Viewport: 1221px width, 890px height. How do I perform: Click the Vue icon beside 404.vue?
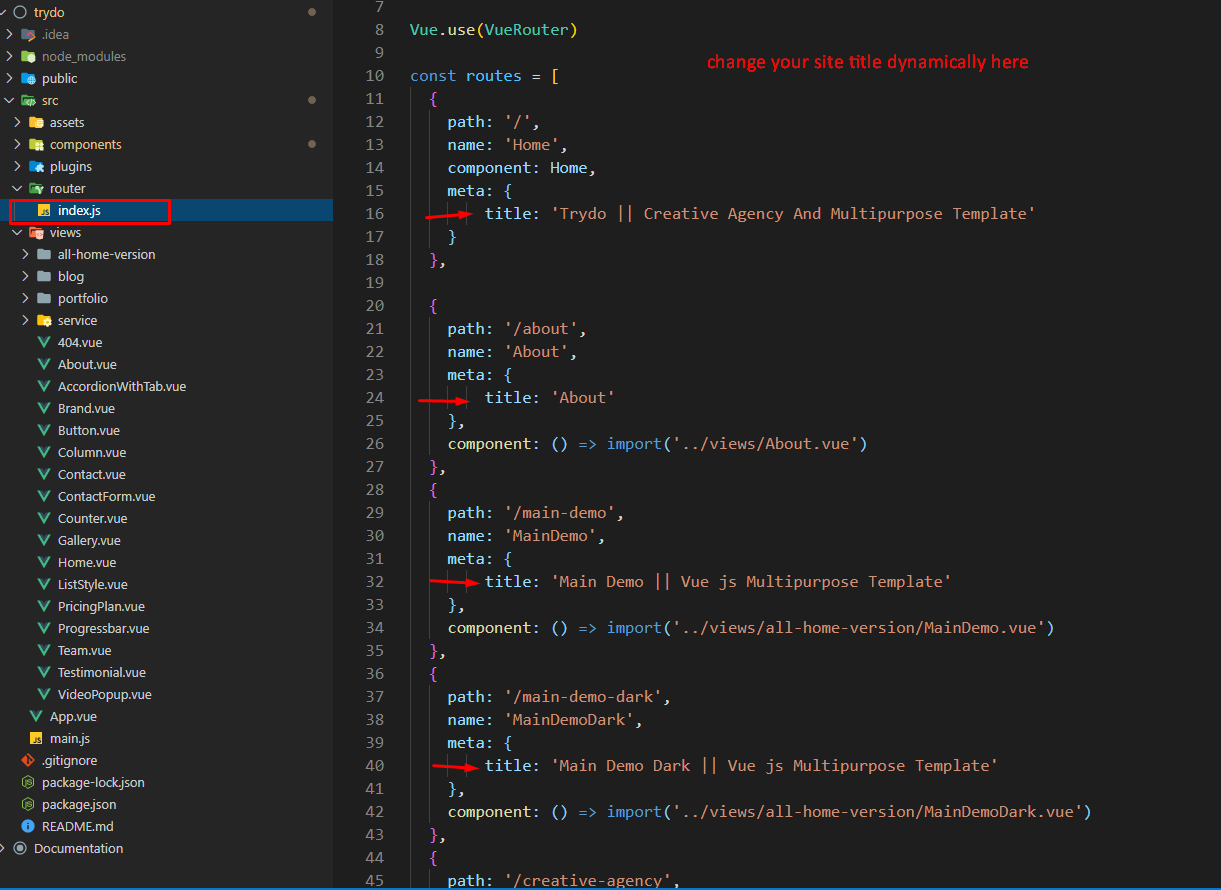coord(44,342)
